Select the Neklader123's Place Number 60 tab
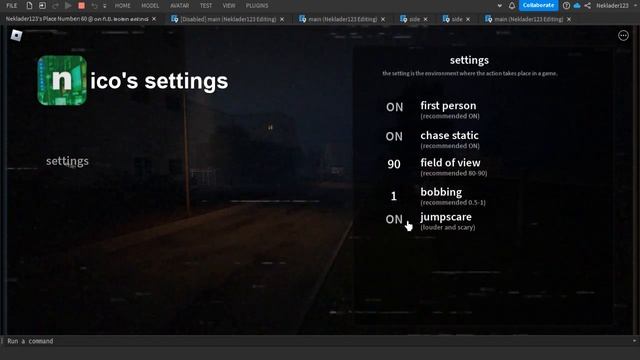The image size is (640, 360). point(77,19)
